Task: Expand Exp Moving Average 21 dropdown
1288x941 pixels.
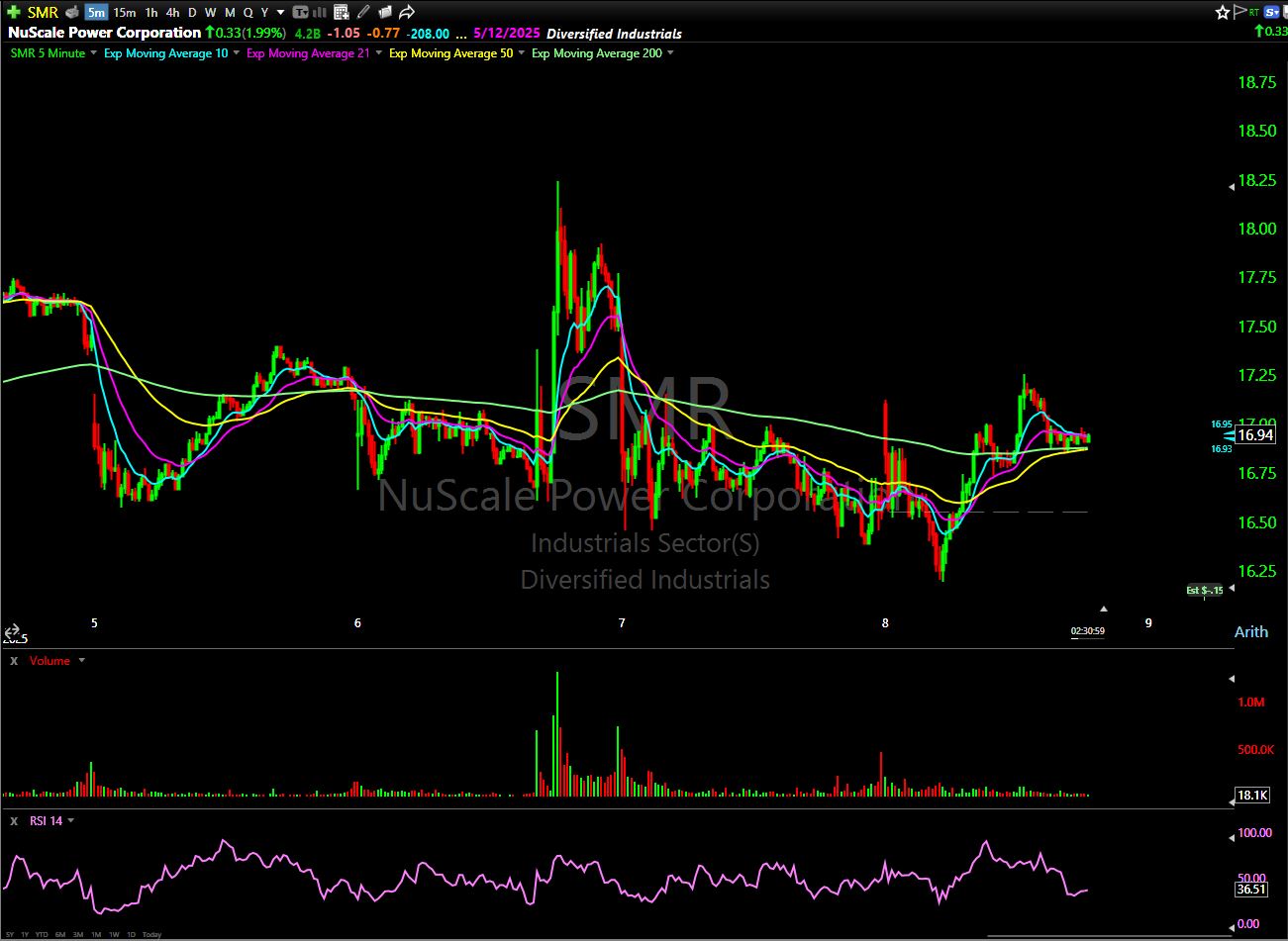Action: click(x=379, y=53)
